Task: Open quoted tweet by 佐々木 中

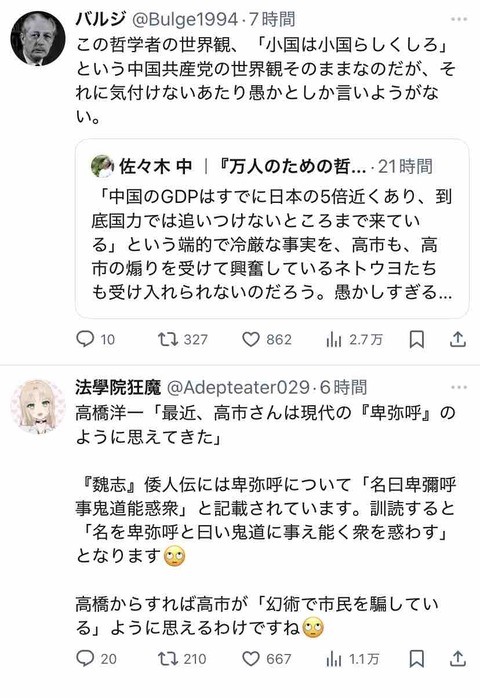Action: coord(272,228)
